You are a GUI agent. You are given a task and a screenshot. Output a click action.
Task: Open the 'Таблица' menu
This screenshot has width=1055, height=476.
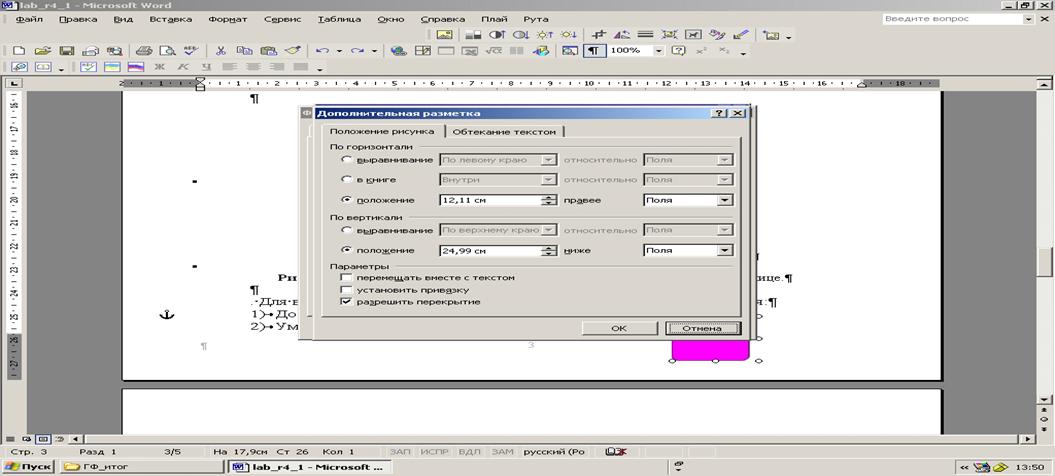339,19
